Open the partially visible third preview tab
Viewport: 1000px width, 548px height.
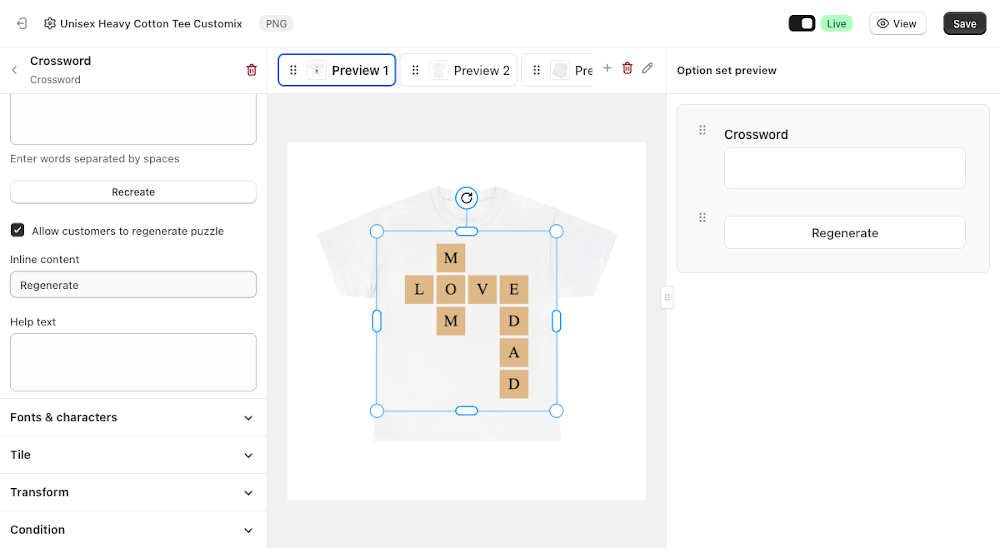click(x=557, y=70)
